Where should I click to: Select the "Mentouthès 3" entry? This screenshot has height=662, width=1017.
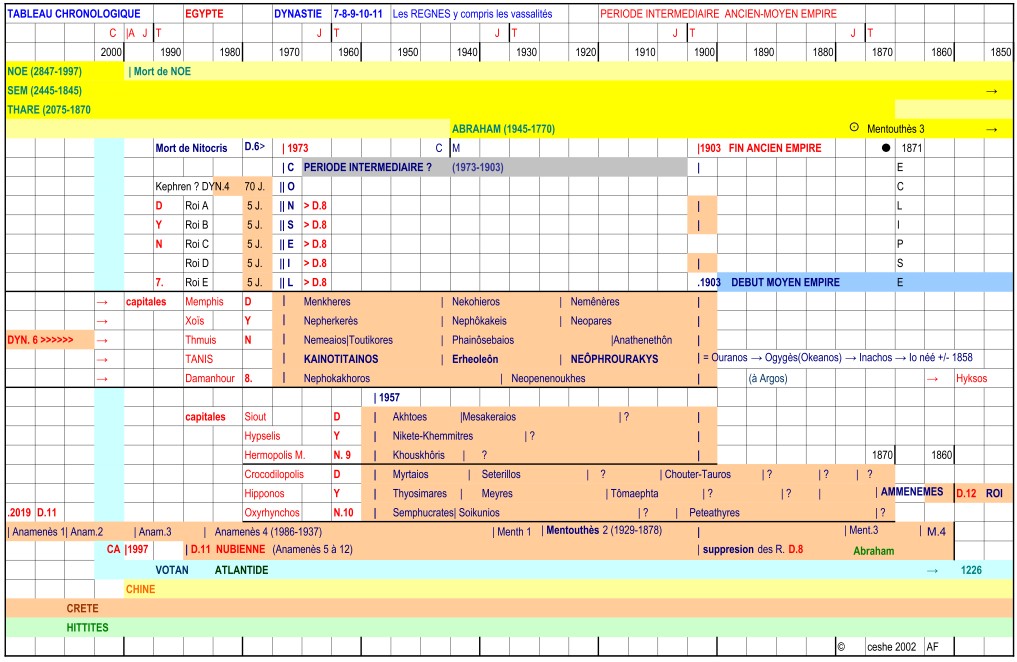[x=896, y=129]
